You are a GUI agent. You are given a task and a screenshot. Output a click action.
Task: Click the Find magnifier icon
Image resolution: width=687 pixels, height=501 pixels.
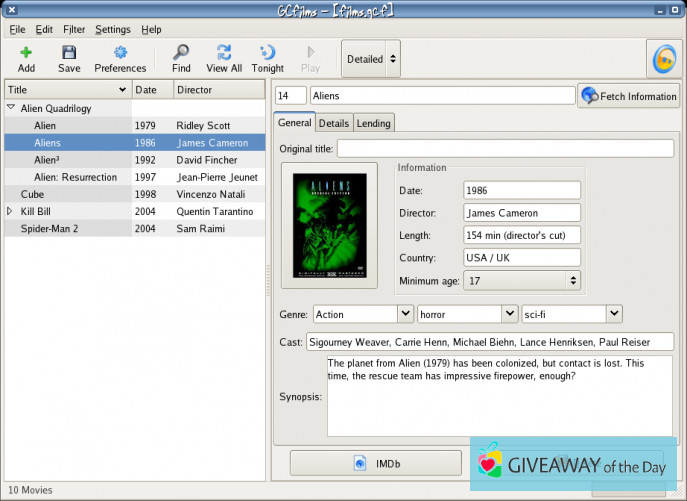click(x=181, y=53)
